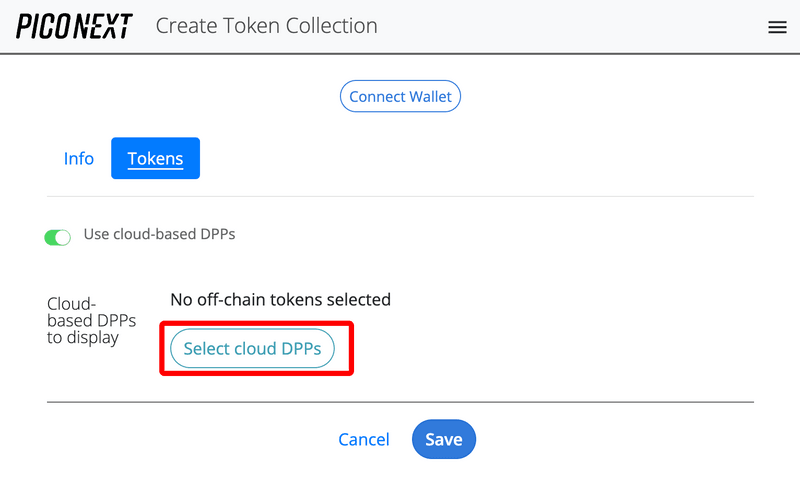Select the Tokens tab
This screenshot has height=493, width=800.
(155, 158)
